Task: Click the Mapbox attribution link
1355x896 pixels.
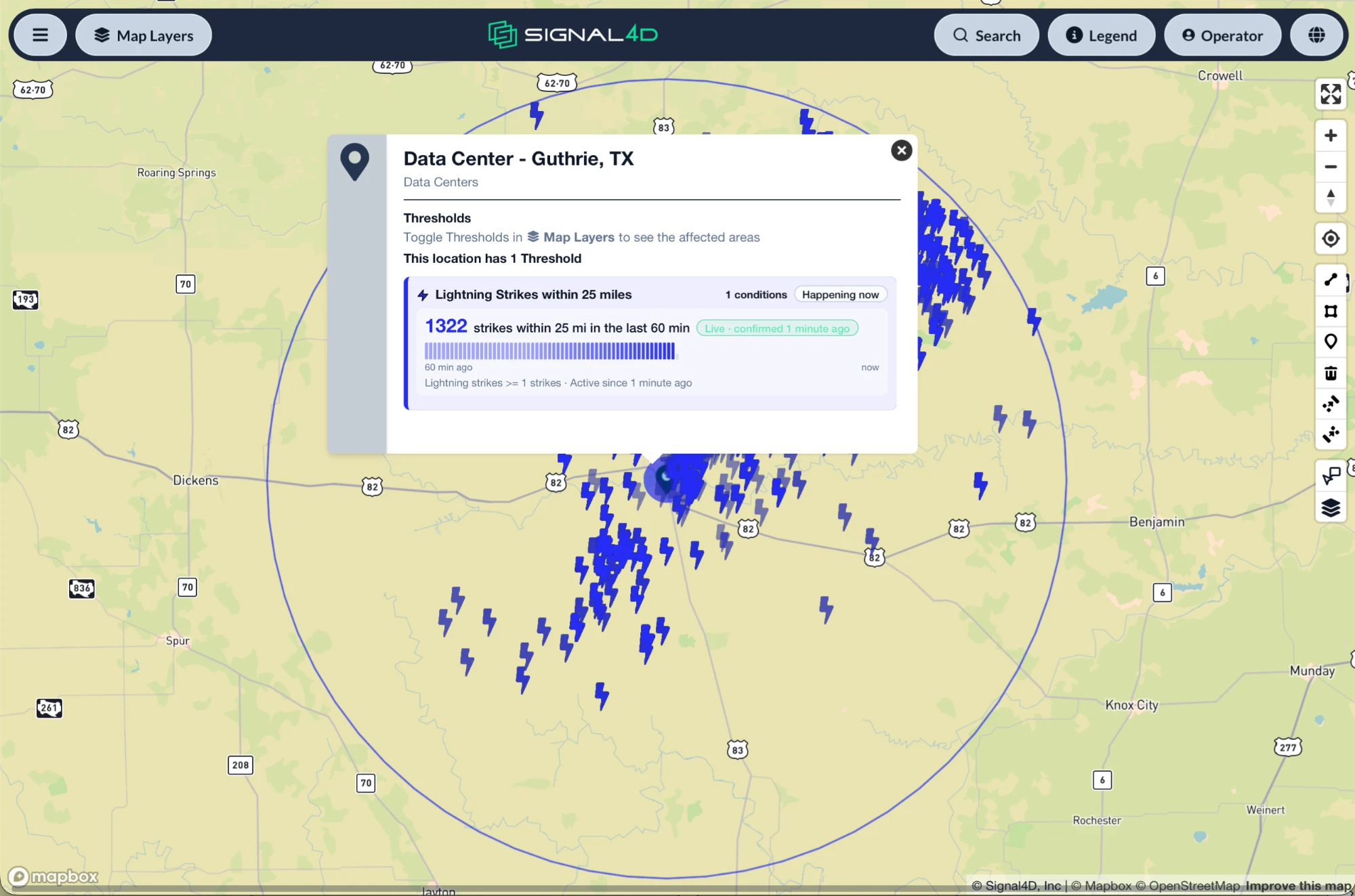Action: [1102, 886]
